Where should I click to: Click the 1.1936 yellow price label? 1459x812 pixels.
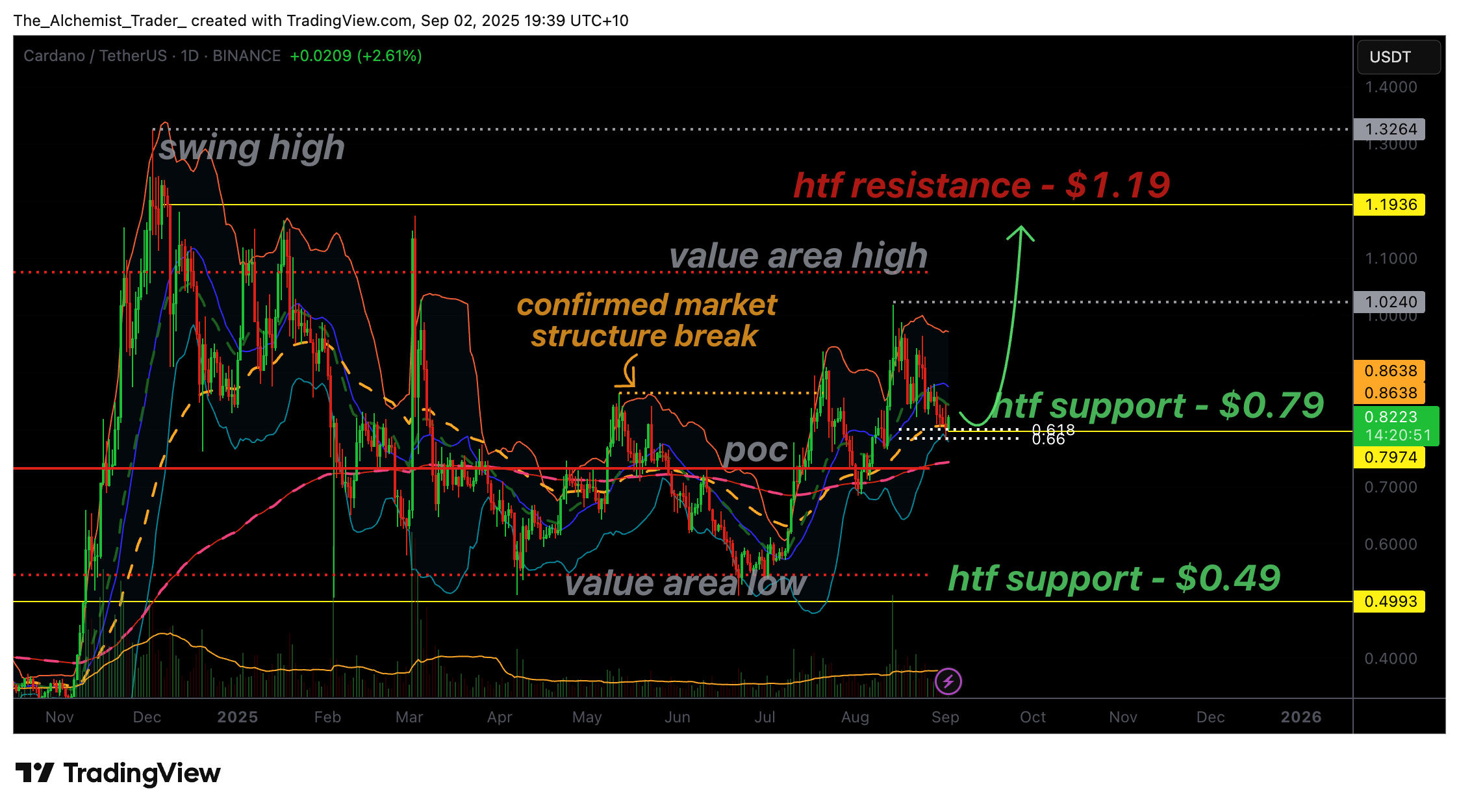click(1389, 205)
